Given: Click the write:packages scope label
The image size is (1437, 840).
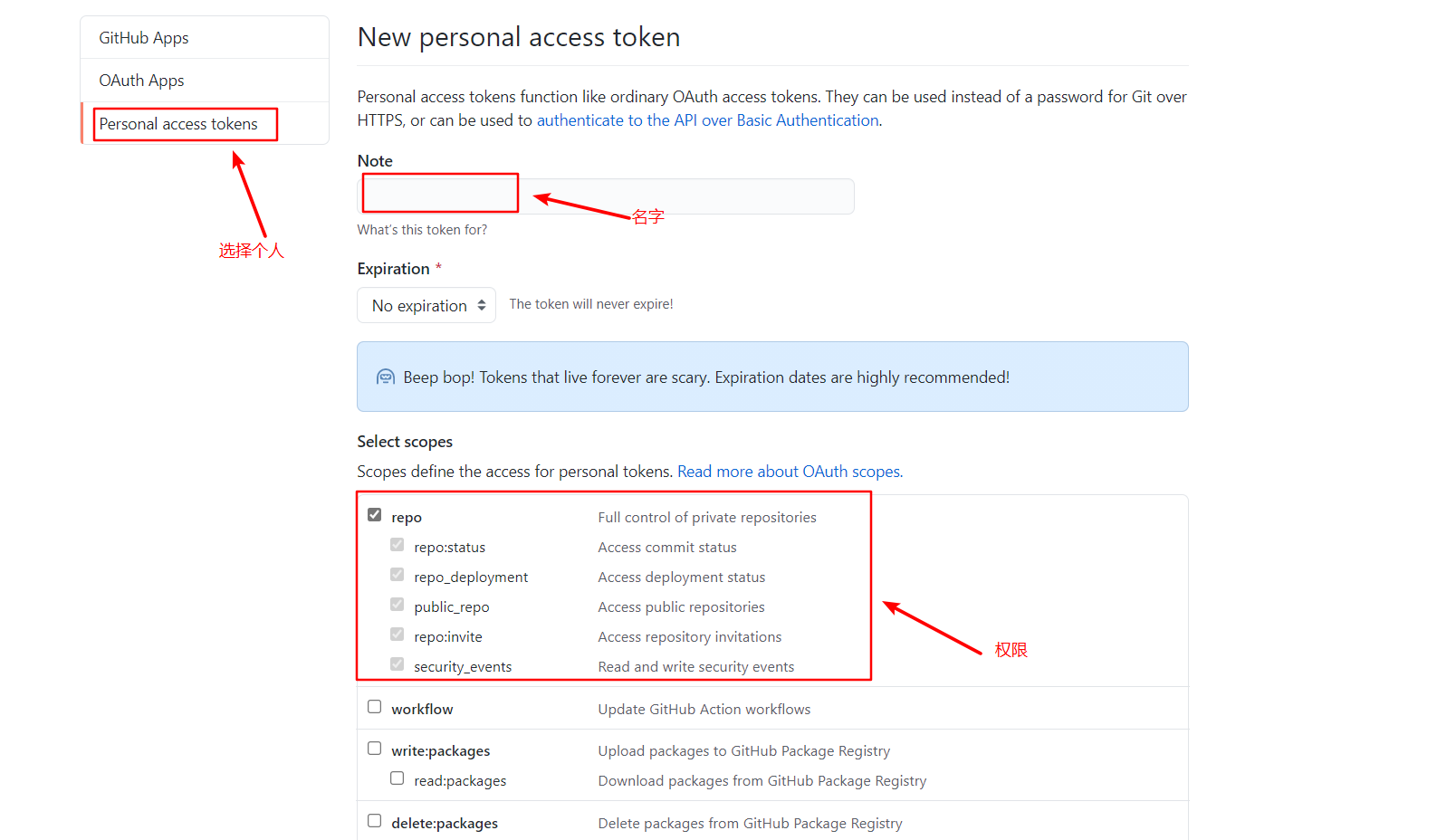Looking at the screenshot, I should pyautogui.click(x=441, y=750).
